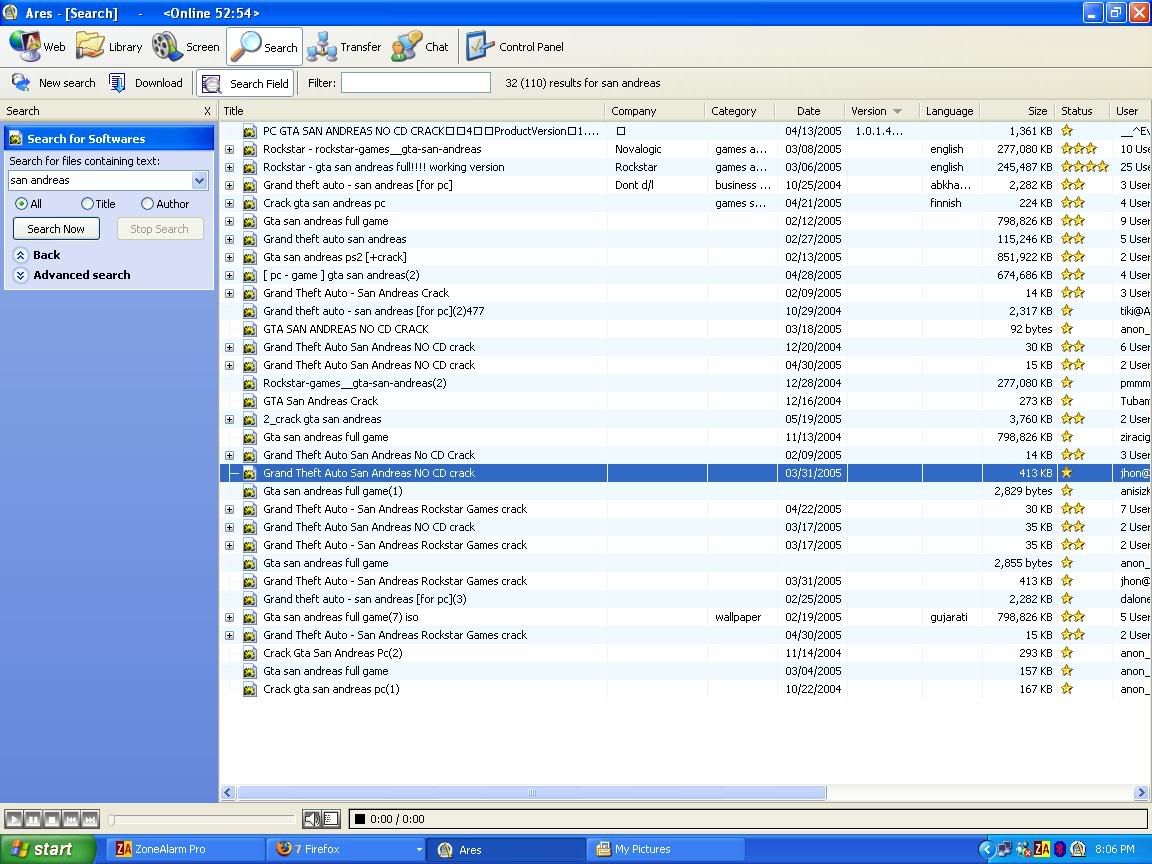Sort results by Date column
The height and width of the screenshot is (864, 1152).
tap(808, 111)
